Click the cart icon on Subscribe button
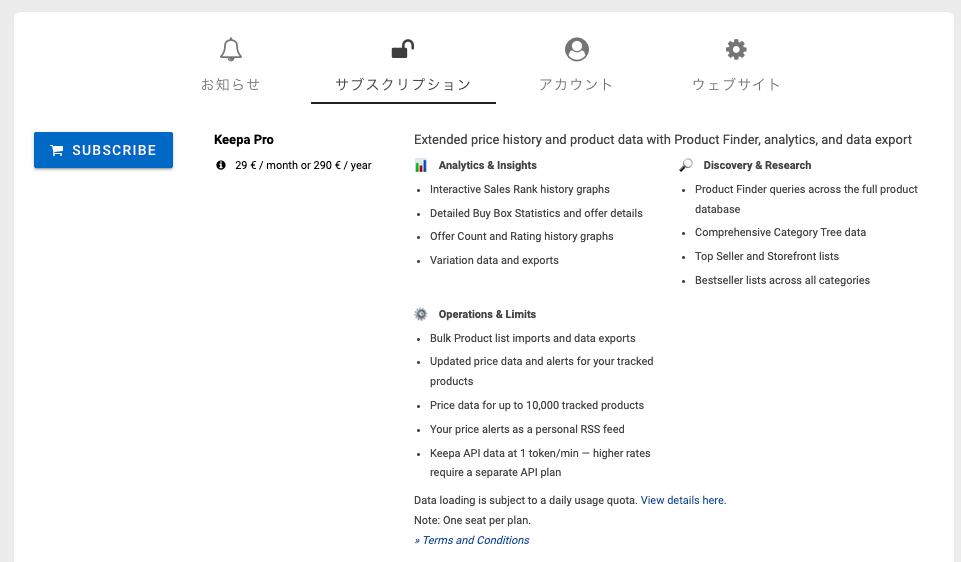This screenshot has height=562, width=961. [x=57, y=150]
